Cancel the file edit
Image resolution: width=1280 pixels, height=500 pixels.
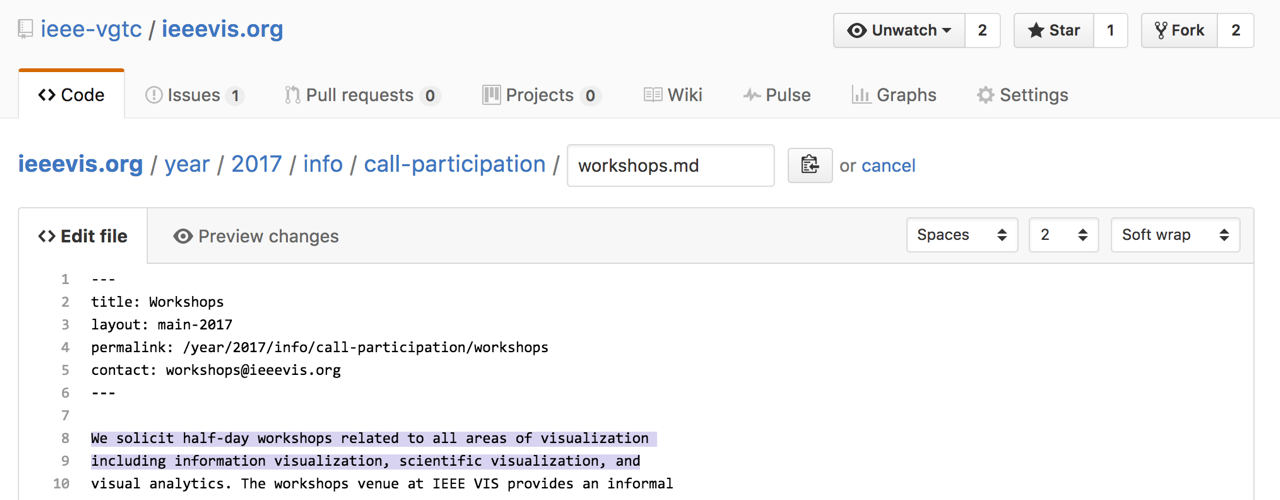pos(888,166)
